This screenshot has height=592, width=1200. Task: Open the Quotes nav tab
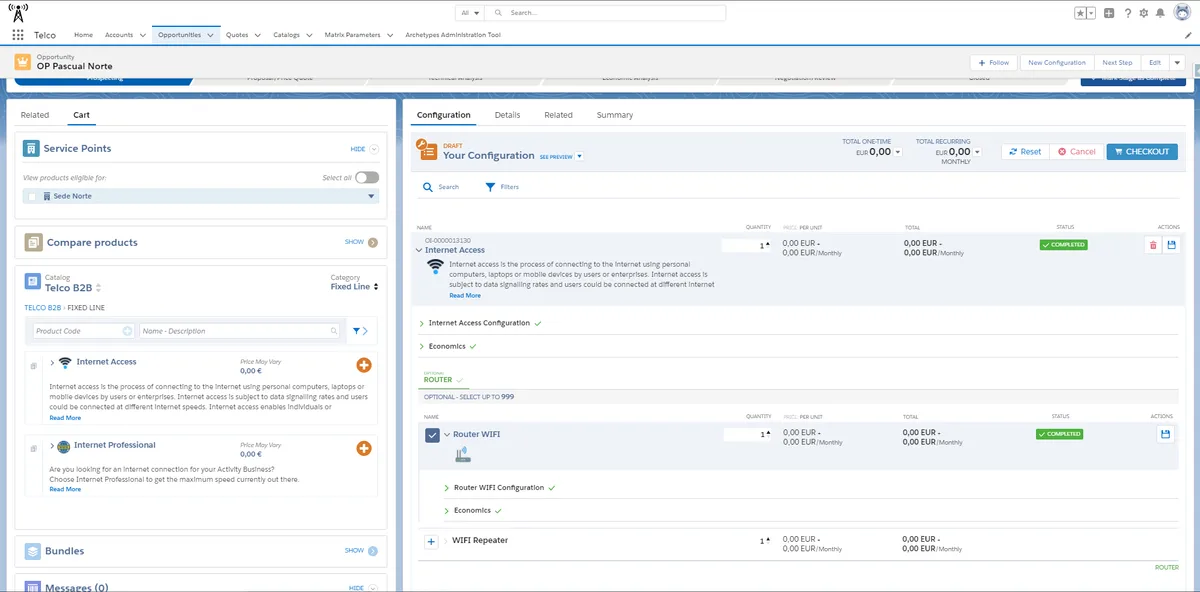pyautogui.click(x=237, y=35)
